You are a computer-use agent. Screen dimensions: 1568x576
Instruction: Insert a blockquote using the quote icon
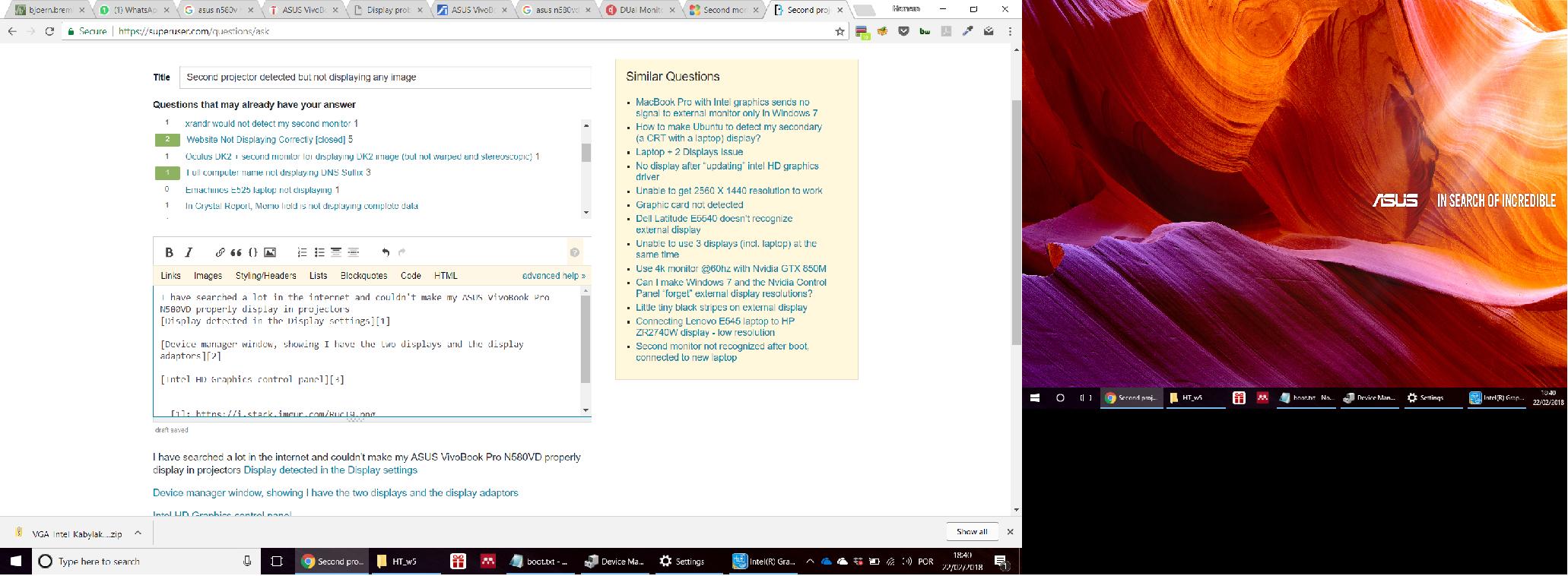click(x=236, y=252)
